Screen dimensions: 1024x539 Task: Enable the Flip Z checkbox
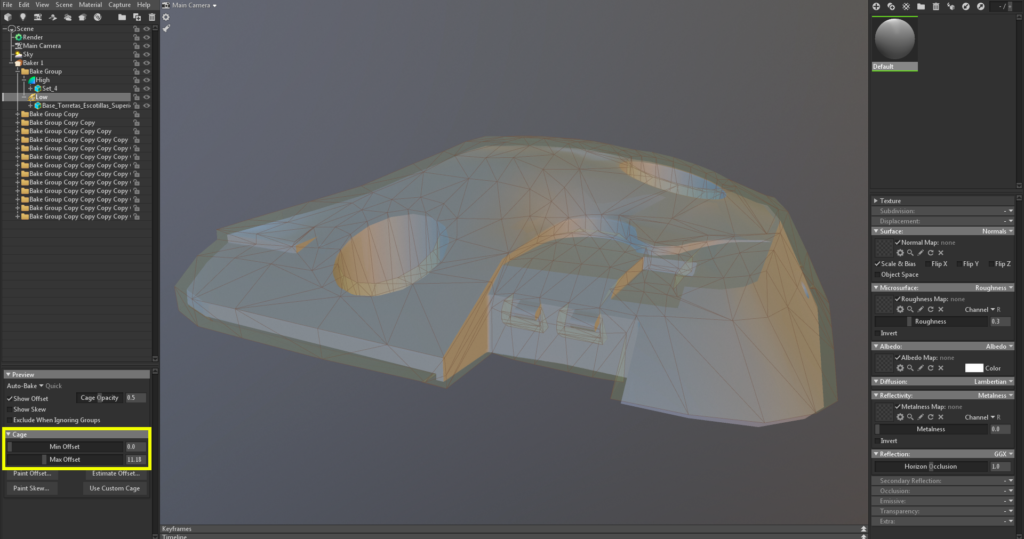click(x=991, y=264)
